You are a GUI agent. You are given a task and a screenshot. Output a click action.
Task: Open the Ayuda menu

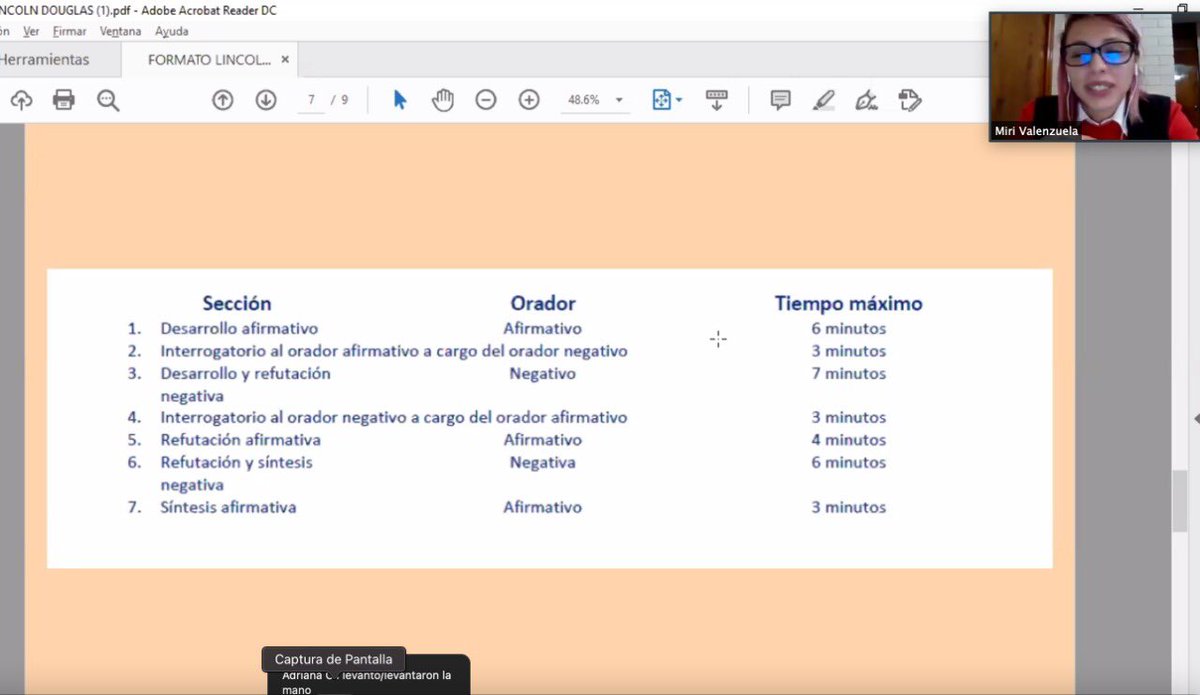[172, 31]
